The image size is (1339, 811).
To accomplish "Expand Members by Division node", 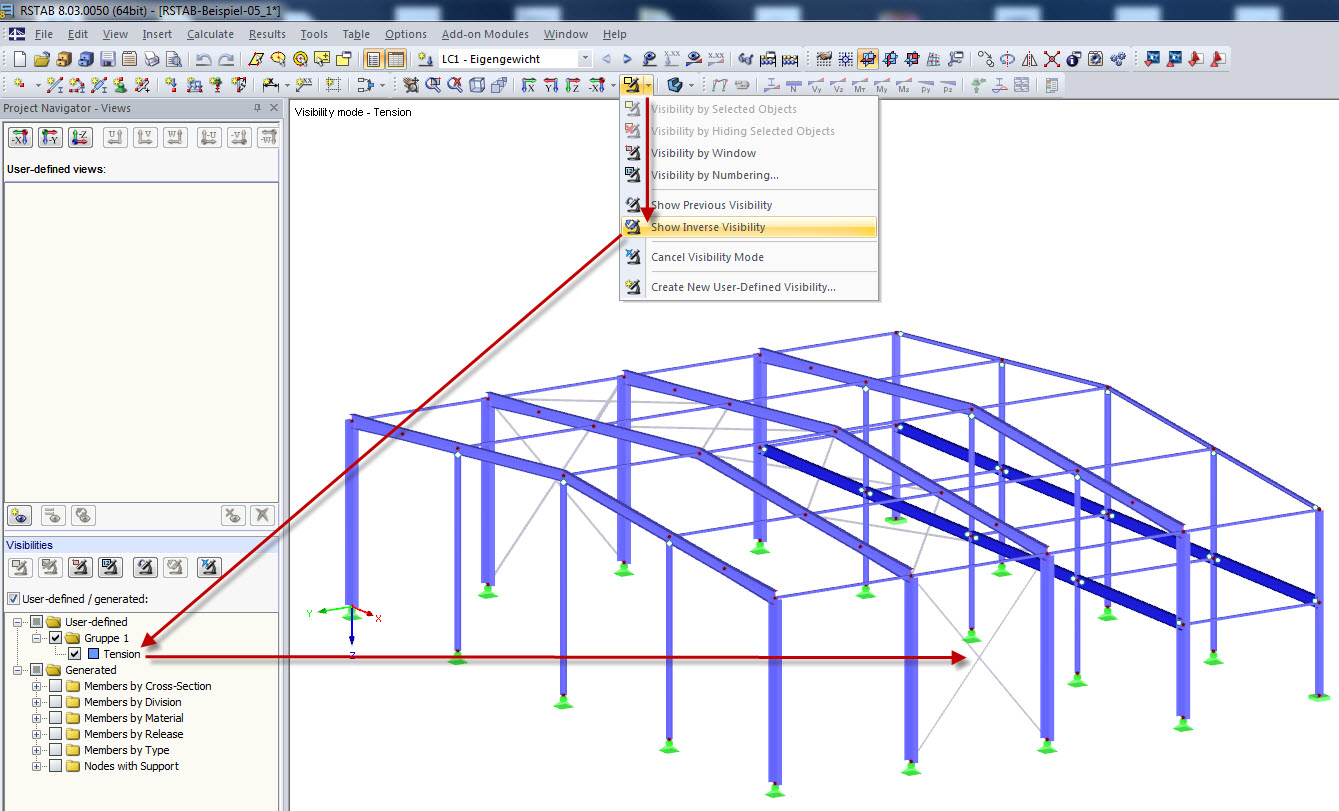I will click(37, 702).
